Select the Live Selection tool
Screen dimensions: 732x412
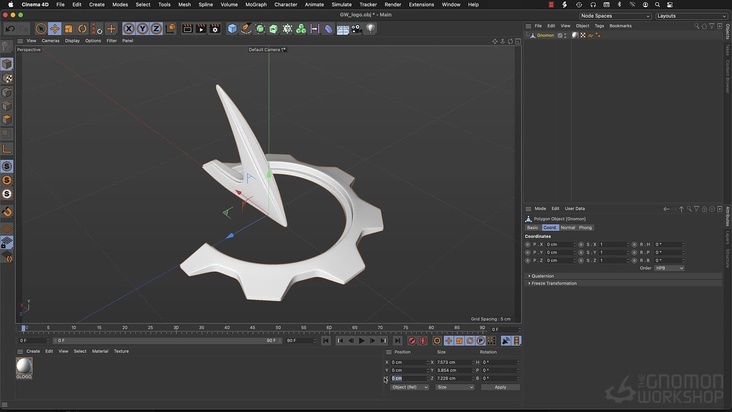[41, 29]
